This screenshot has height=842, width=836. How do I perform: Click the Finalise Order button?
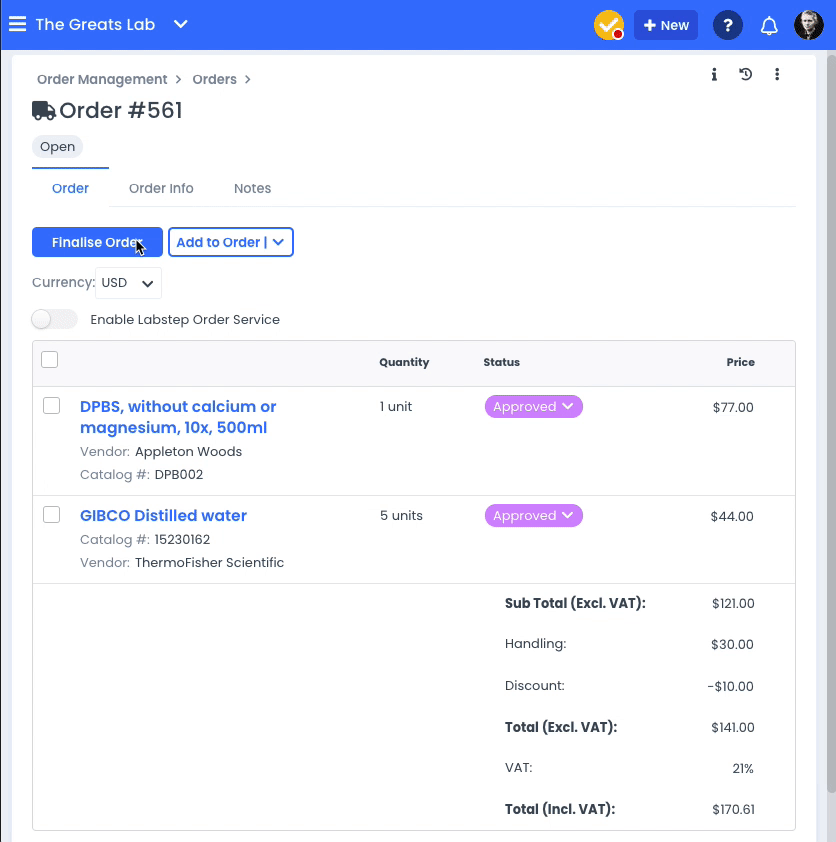[97, 242]
